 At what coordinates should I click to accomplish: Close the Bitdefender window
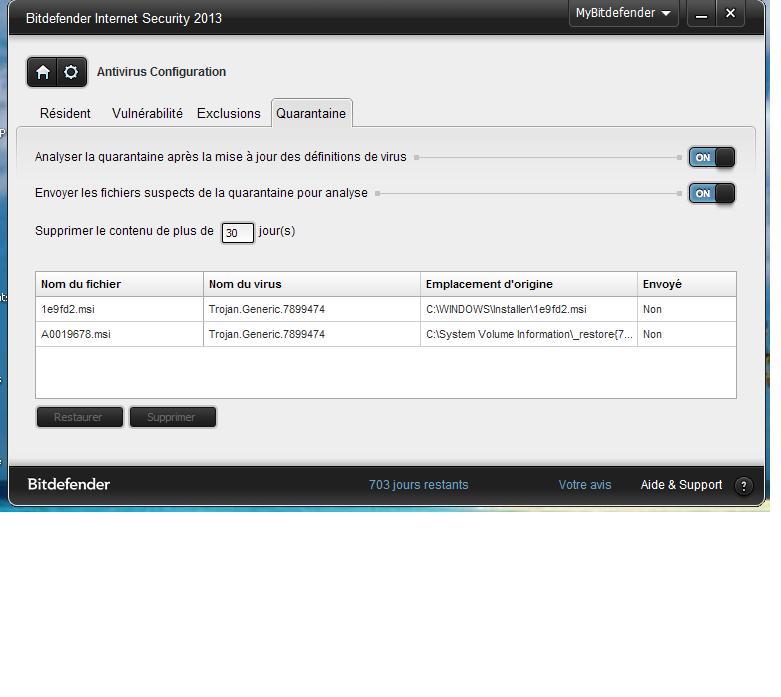click(730, 13)
